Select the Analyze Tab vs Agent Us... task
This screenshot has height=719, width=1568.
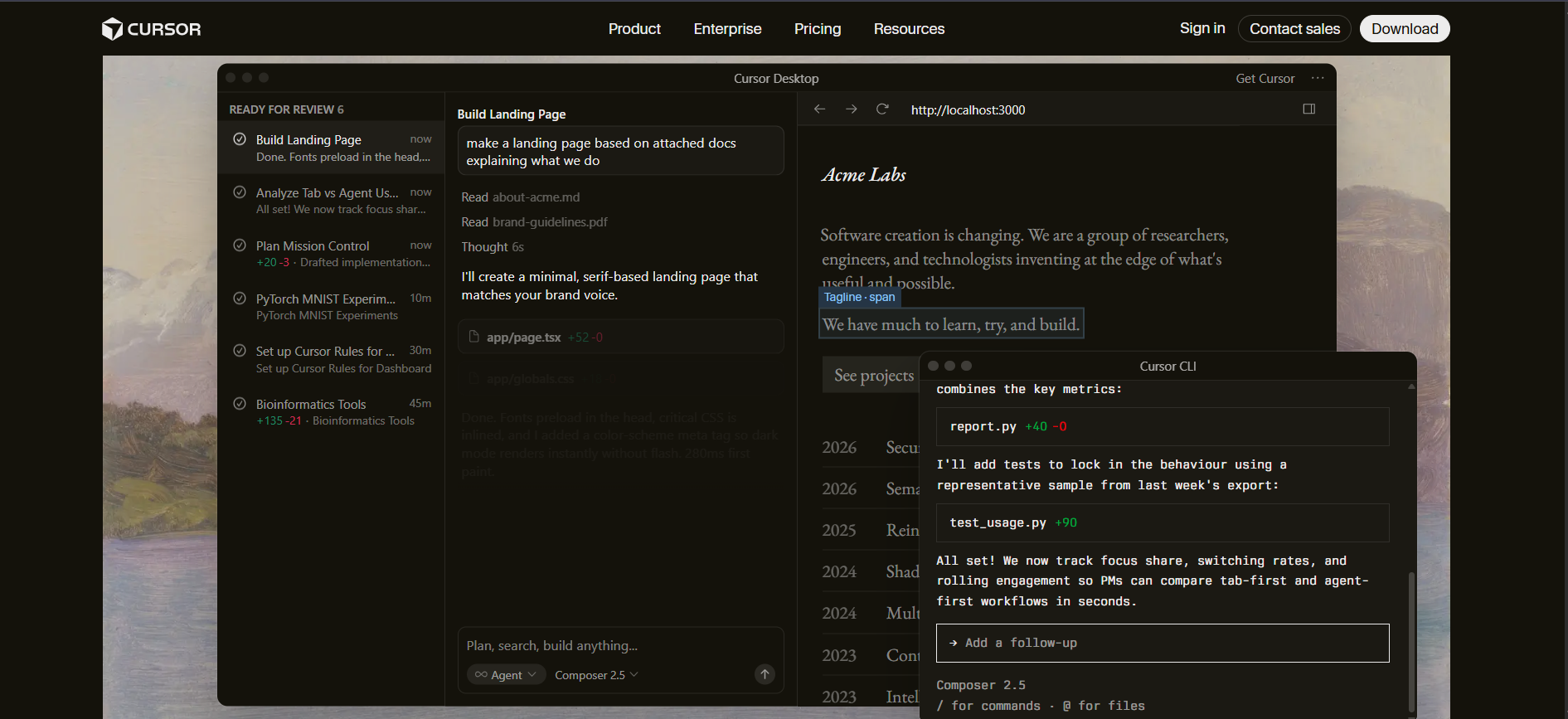tap(332, 202)
